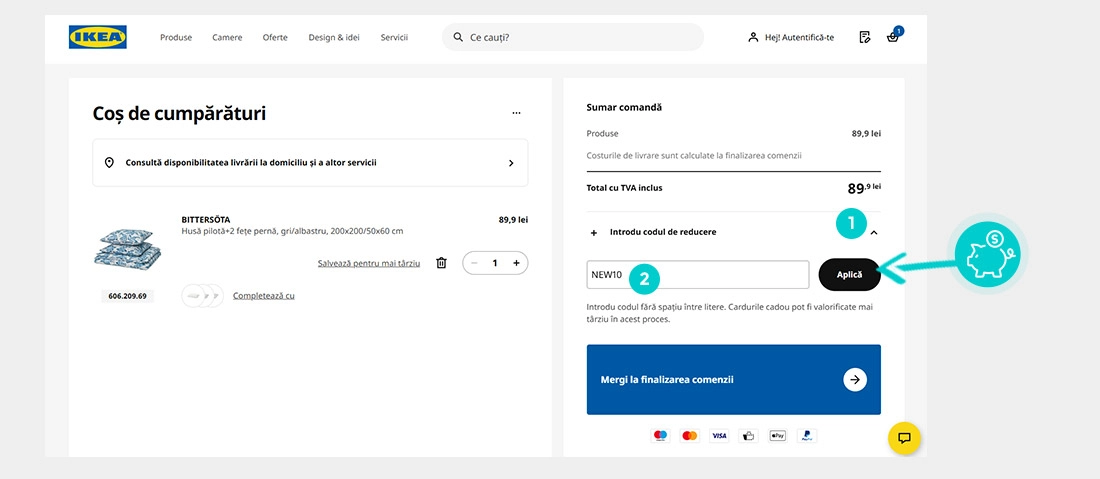Click the delivery cost note in the order summary

point(694,156)
